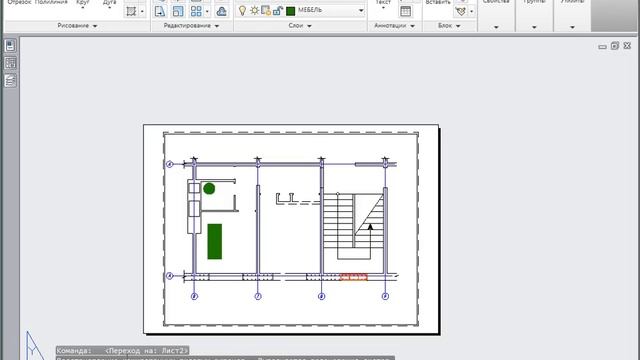Open the Array tool dropdown arrow
This screenshot has height=360, width=640.
point(207,11)
